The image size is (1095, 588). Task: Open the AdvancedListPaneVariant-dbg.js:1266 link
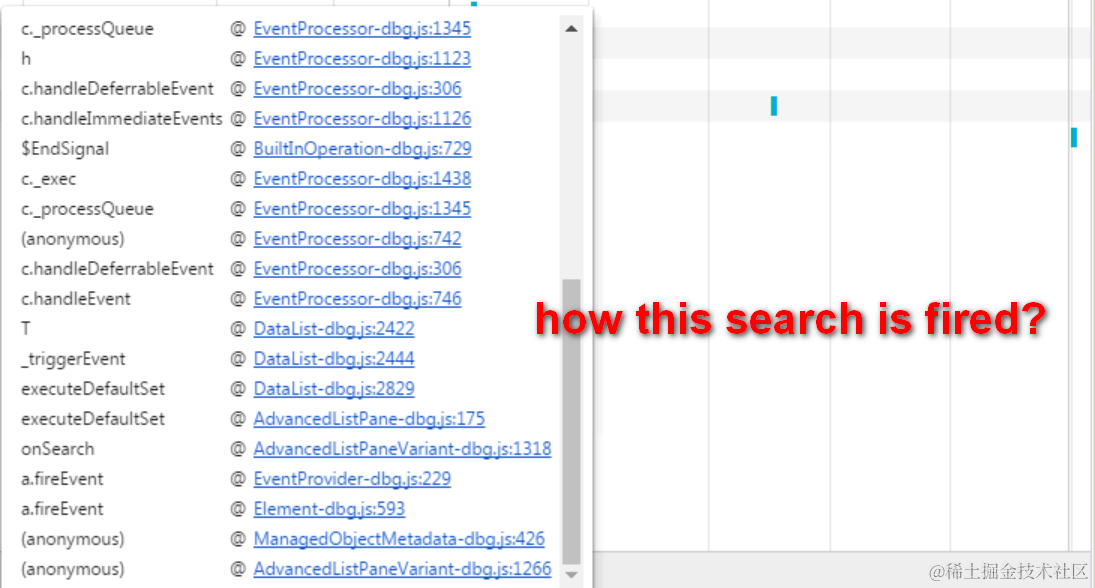tap(402, 569)
